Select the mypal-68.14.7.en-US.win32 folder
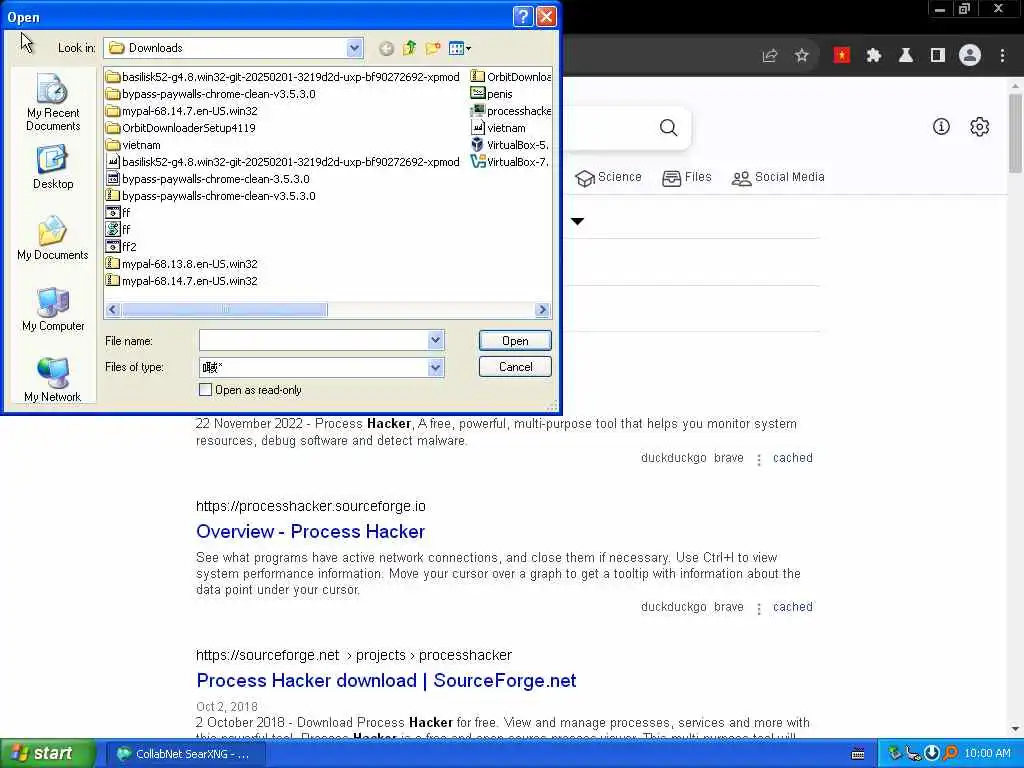The height and width of the screenshot is (768, 1024). point(182,111)
